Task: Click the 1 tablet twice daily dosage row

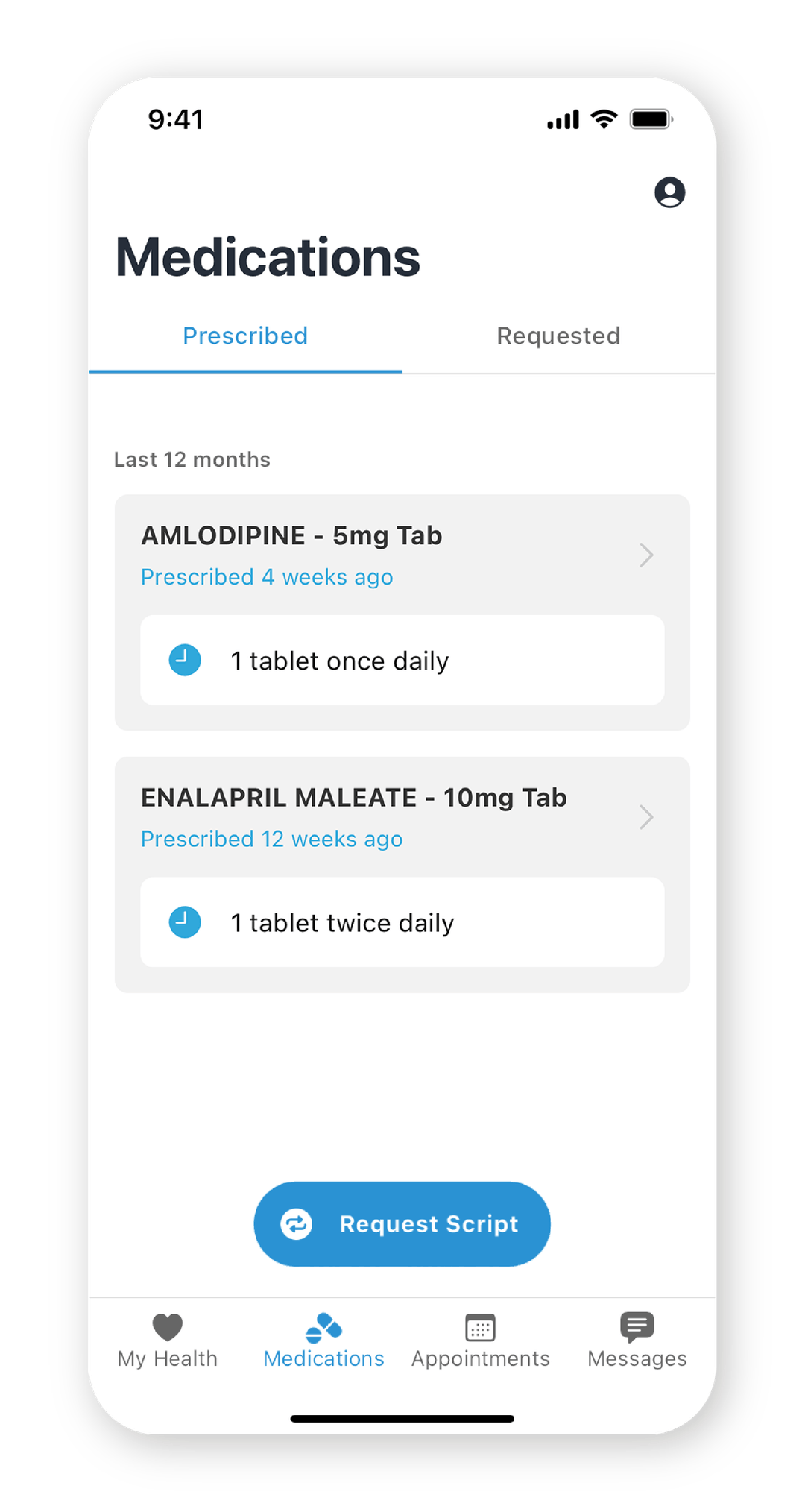Action: click(x=402, y=922)
